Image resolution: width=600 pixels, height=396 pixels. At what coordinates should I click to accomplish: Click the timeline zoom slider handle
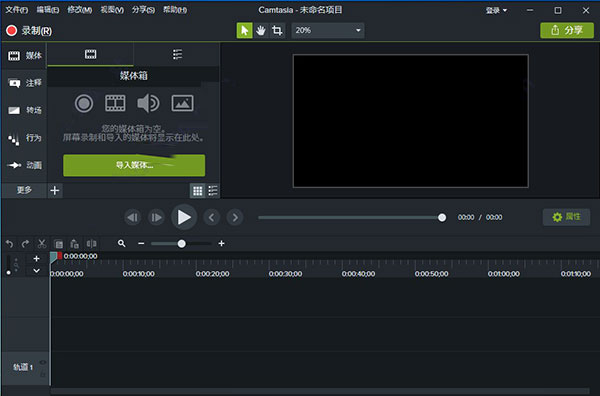(181, 244)
